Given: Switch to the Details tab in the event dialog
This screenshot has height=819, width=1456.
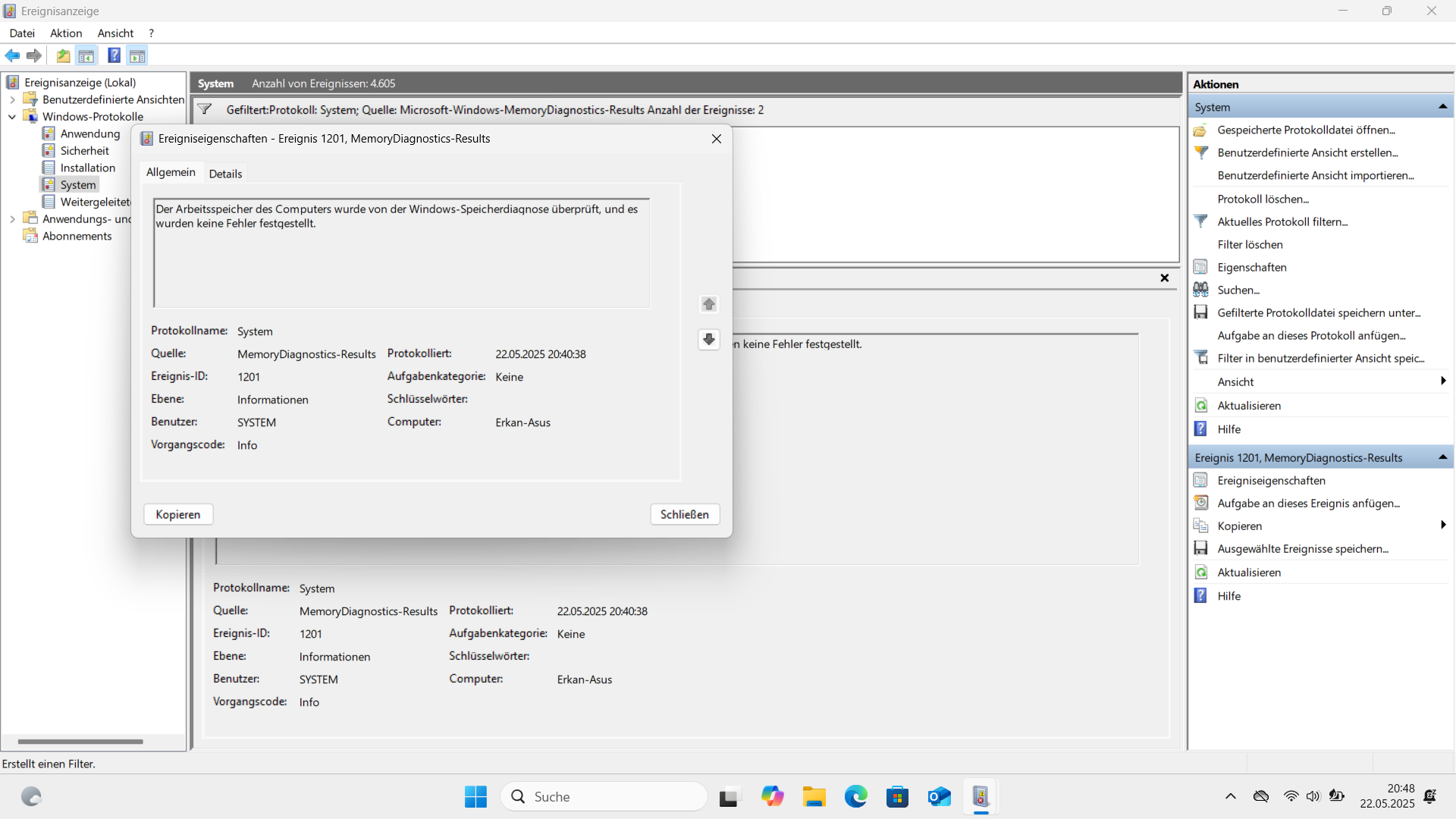Looking at the screenshot, I should (x=225, y=173).
